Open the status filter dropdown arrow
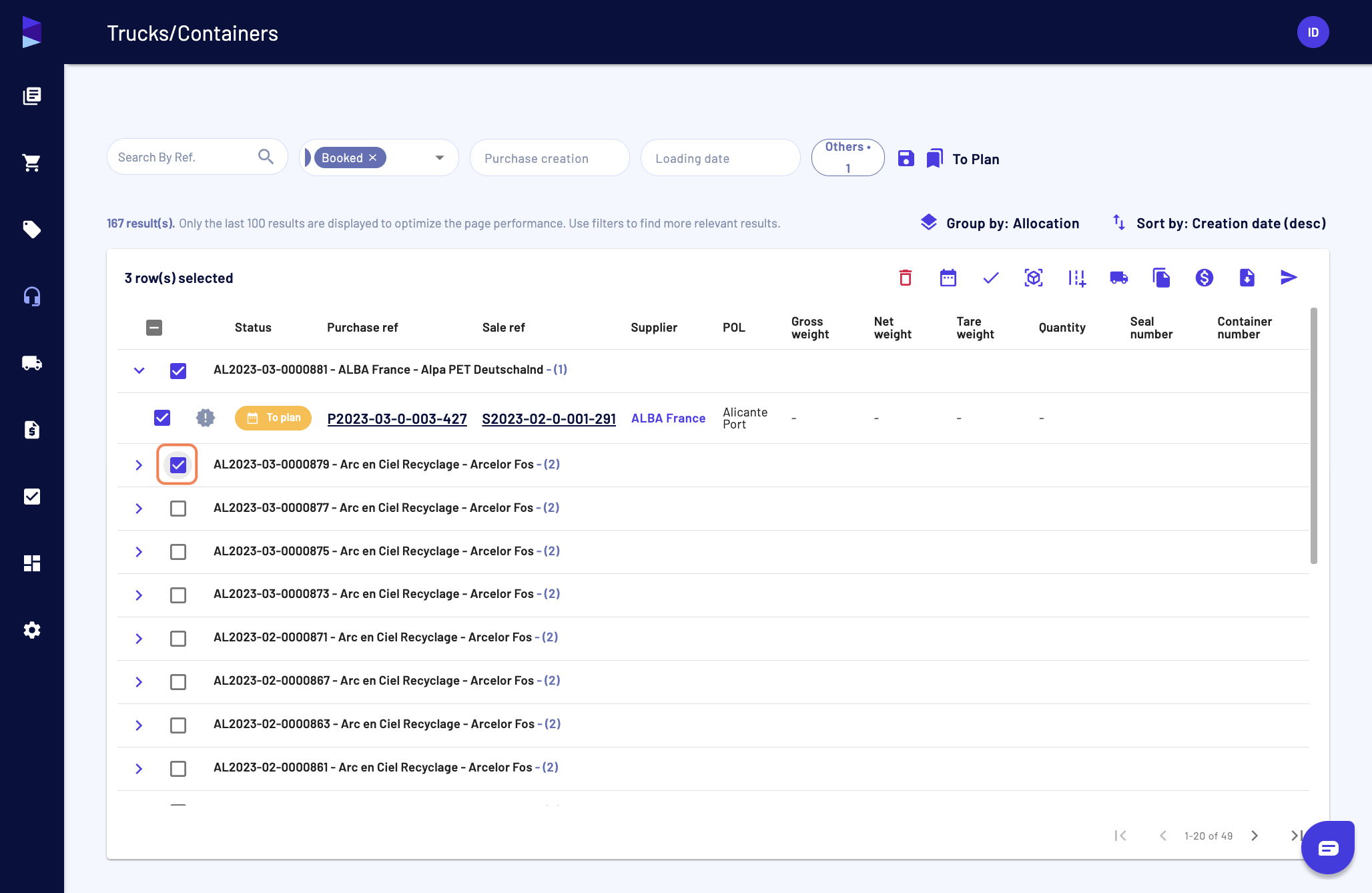The height and width of the screenshot is (893, 1372). point(440,158)
